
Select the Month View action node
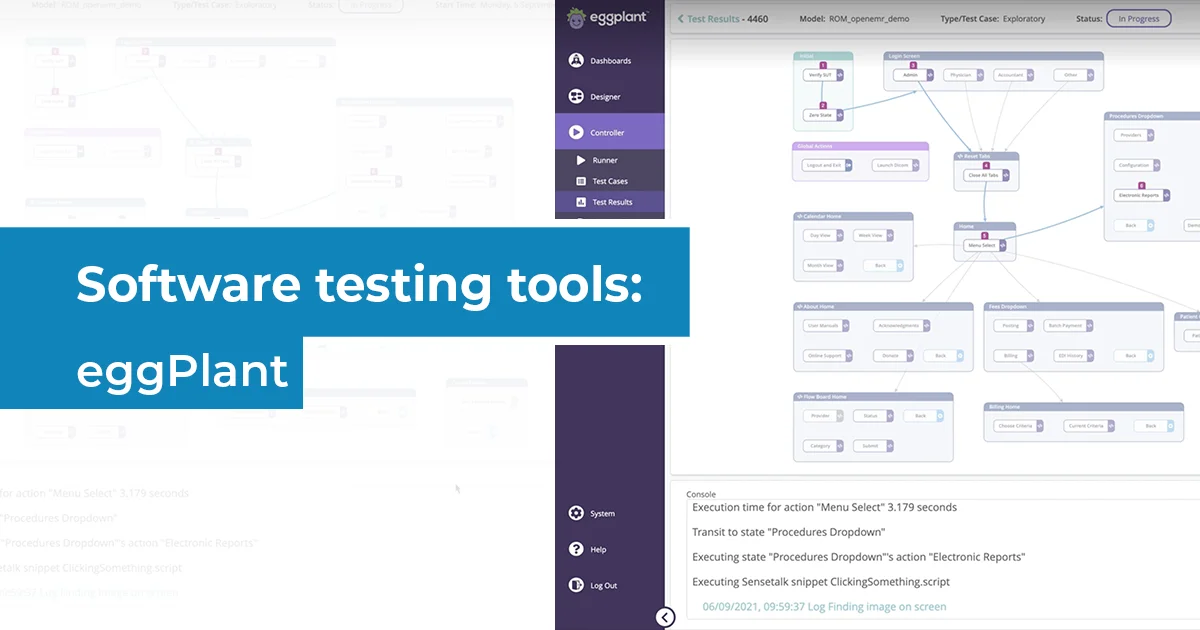(x=823, y=266)
